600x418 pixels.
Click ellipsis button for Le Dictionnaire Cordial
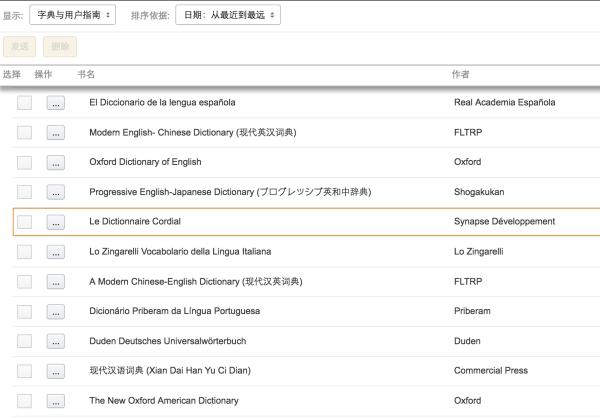[56, 222]
